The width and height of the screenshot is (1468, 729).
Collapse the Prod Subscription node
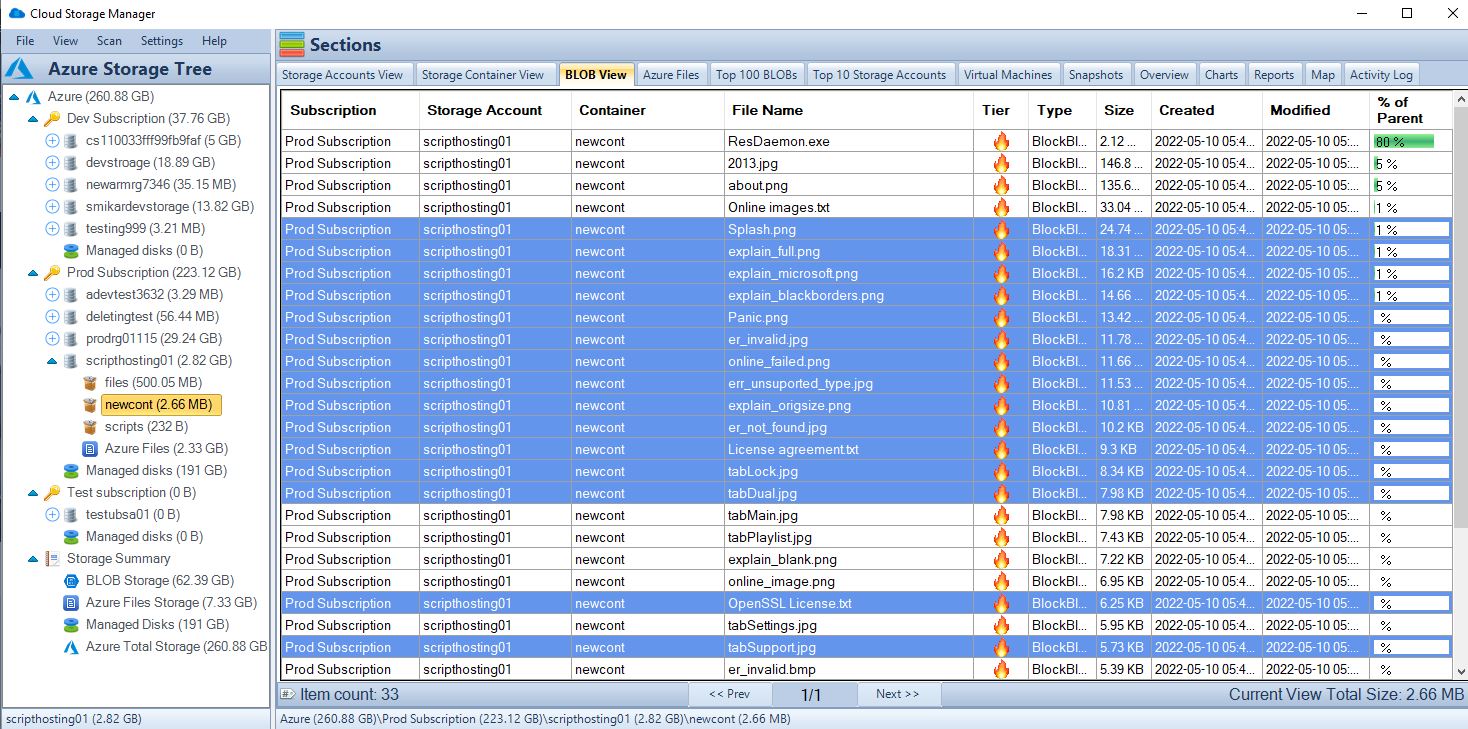tap(33, 272)
